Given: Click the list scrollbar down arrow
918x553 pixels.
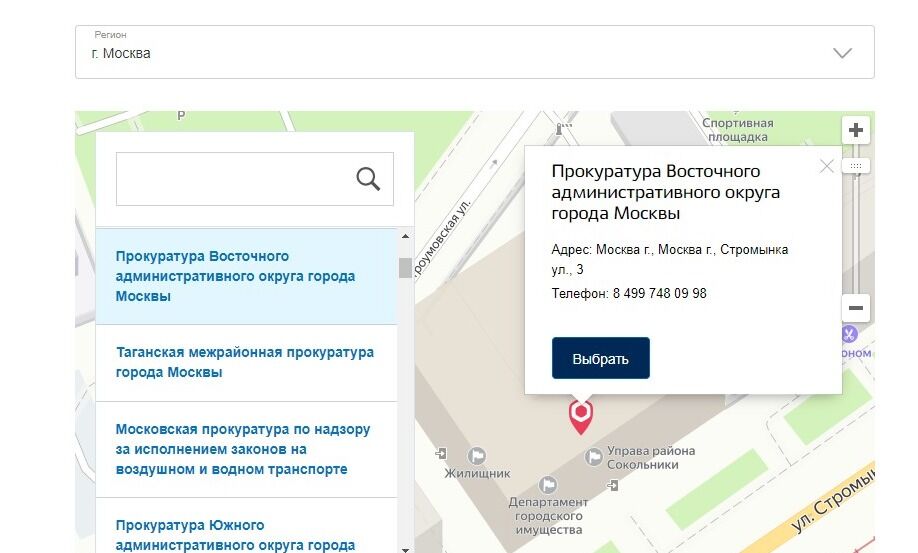Looking at the screenshot, I should tap(405, 549).
